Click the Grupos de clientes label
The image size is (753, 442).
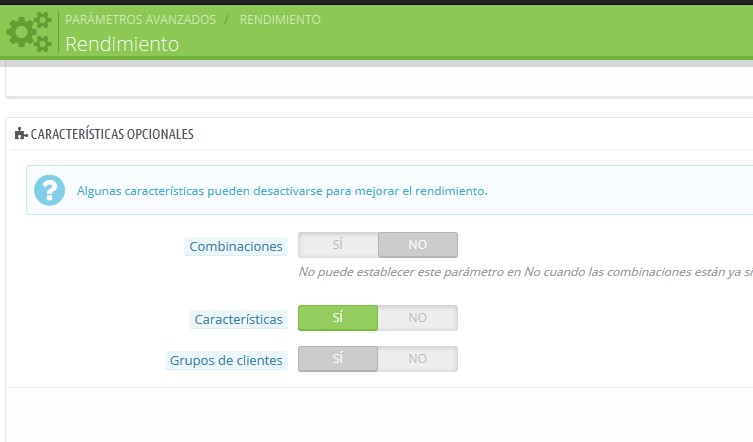click(226, 360)
